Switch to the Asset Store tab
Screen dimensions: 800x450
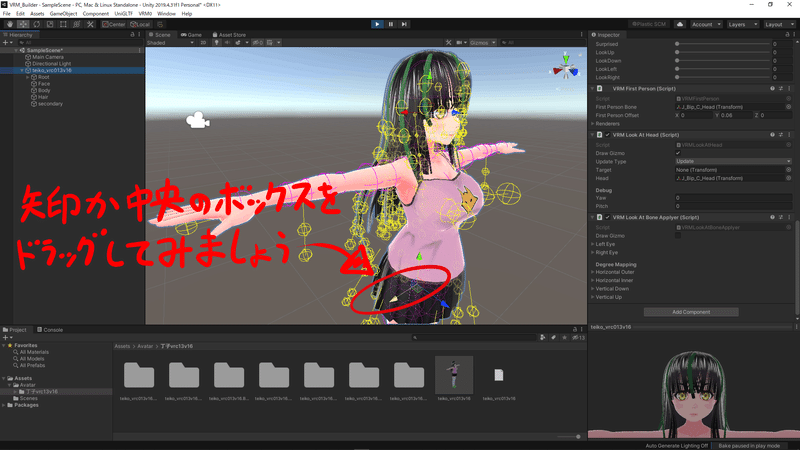tap(229, 35)
